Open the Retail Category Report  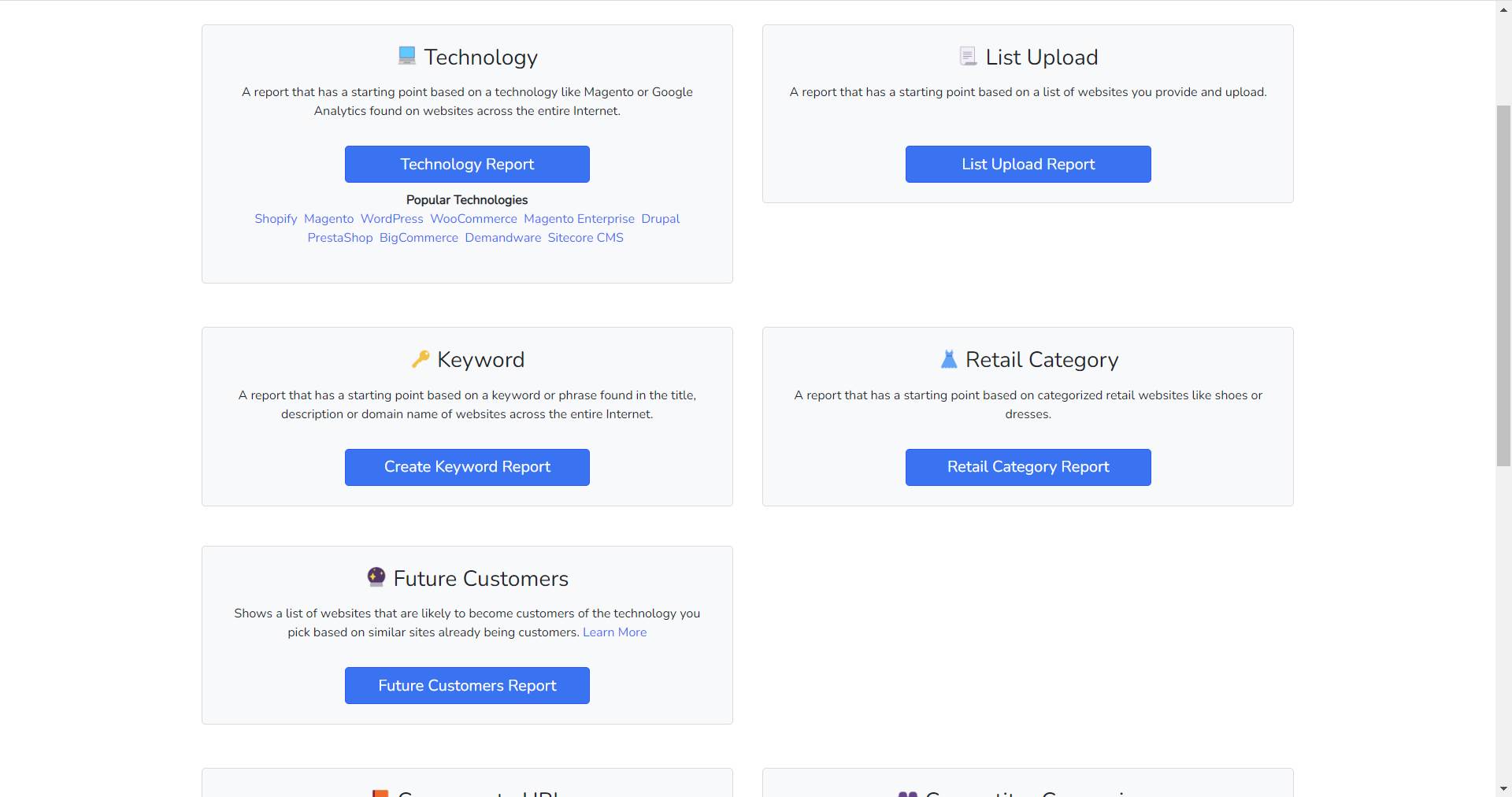pyautogui.click(x=1028, y=467)
